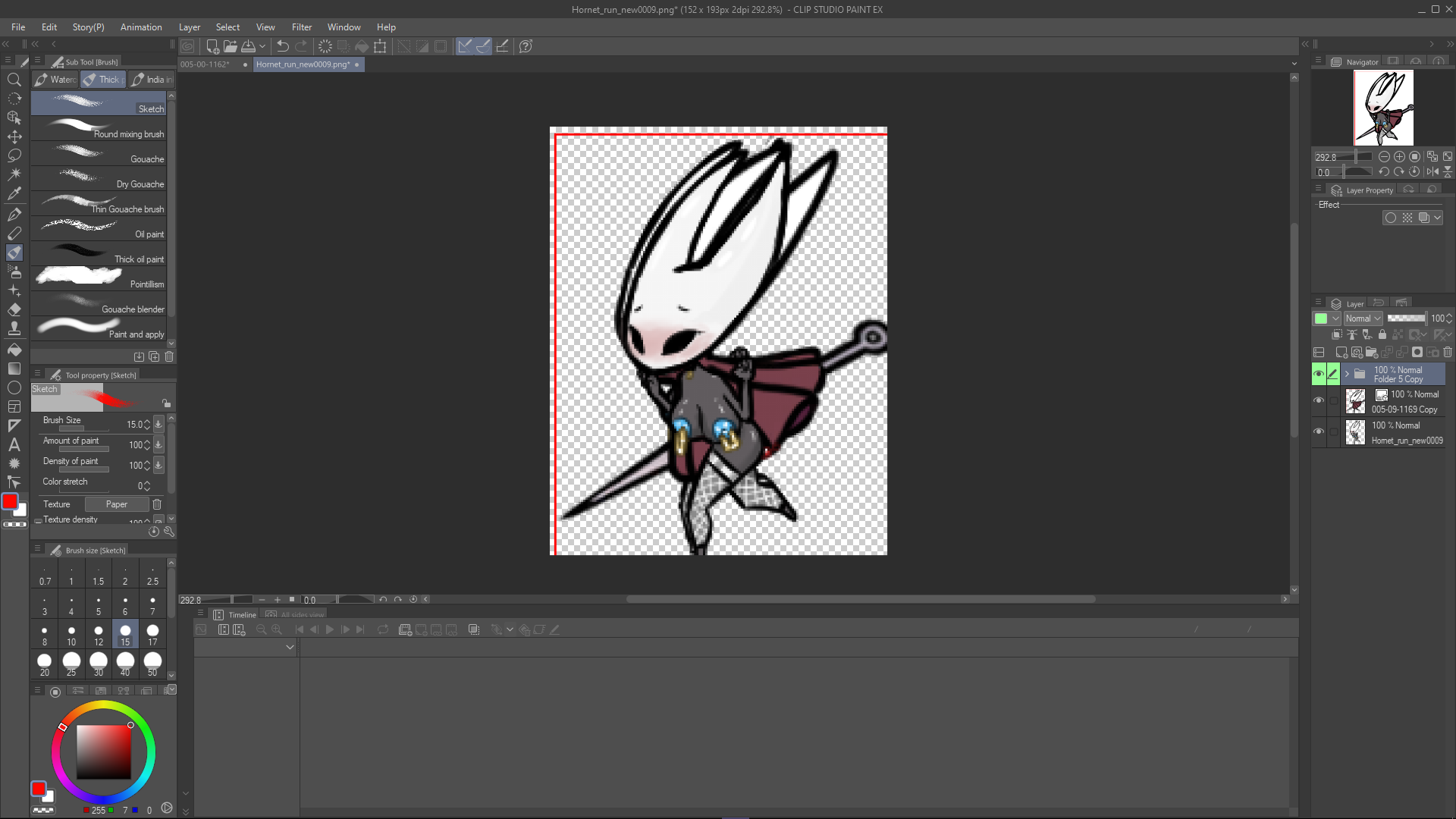This screenshot has height=819, width=1456.
Task: Open the Save options dropdown arrow
Action: (x=262, y=46)
